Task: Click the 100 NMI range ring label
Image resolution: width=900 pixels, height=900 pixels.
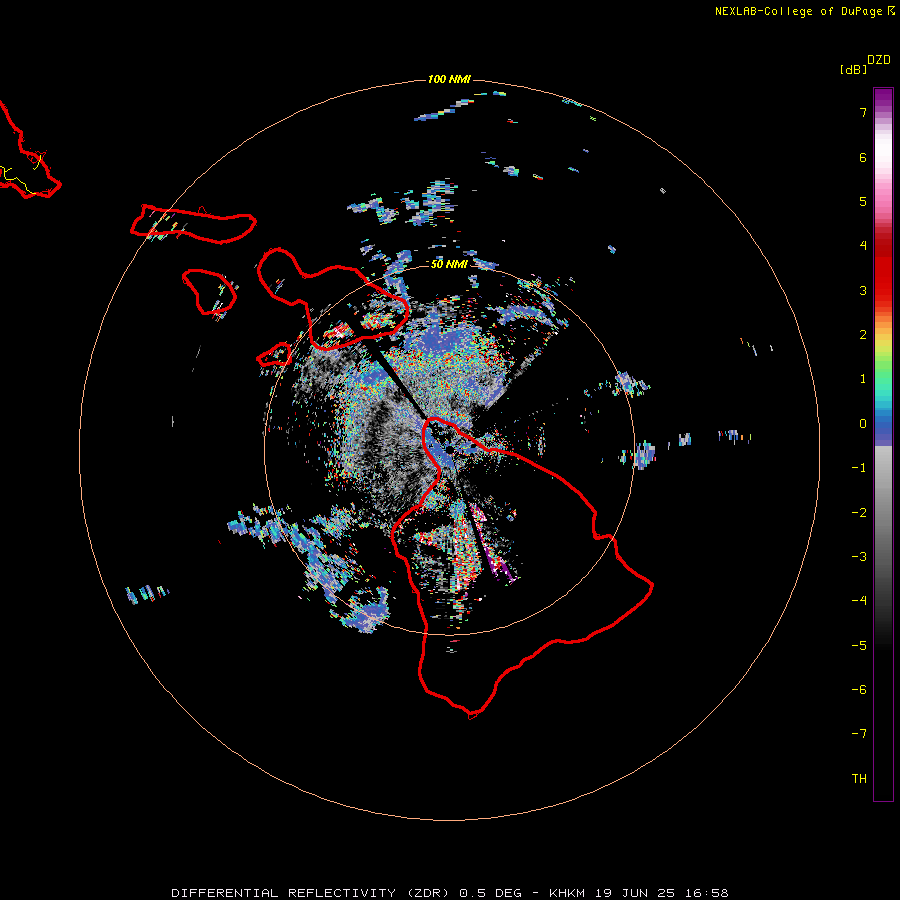Action: 449,79
